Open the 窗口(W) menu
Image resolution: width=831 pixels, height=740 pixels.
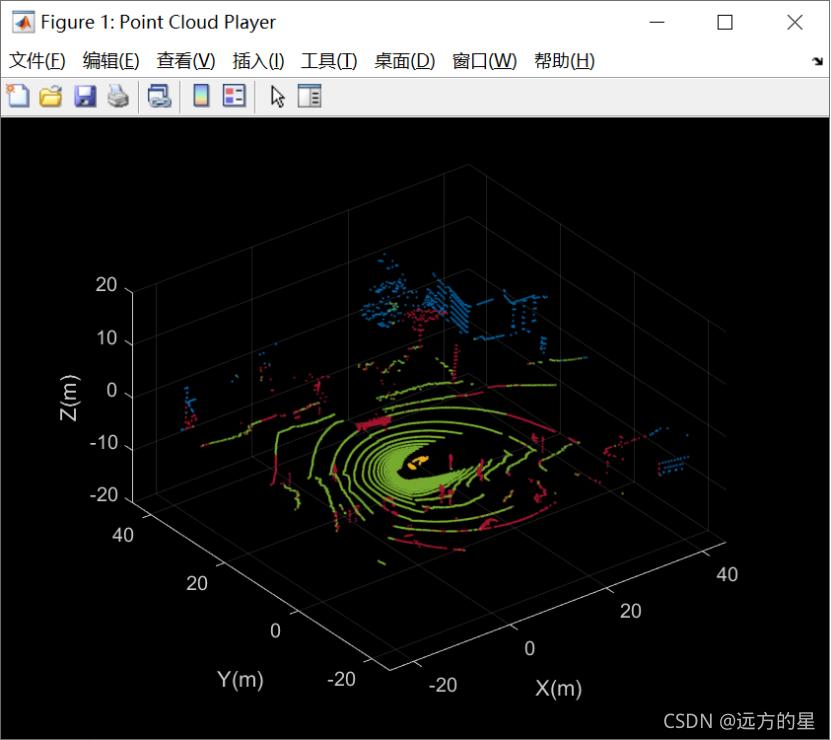(x=484, y=60)
